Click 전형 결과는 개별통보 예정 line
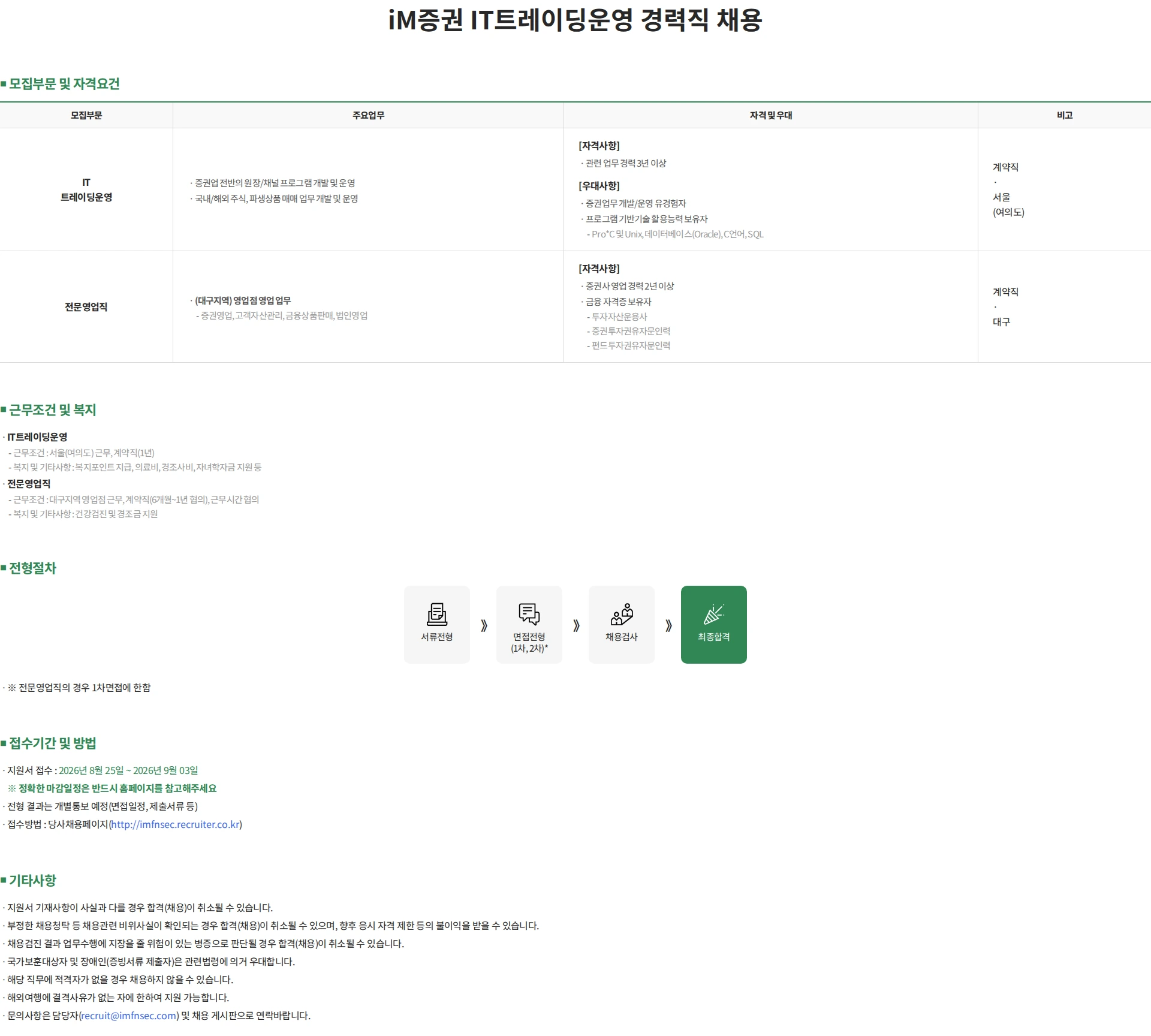 103,806
